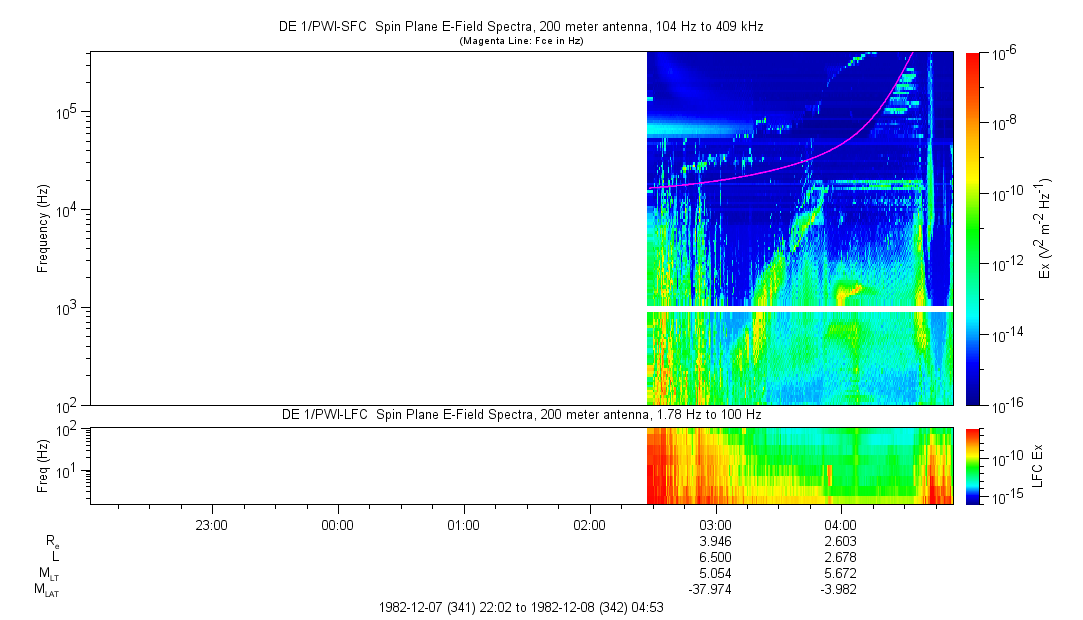
Task: Pick the 02:00 time axis label
Action: (590, 525)
